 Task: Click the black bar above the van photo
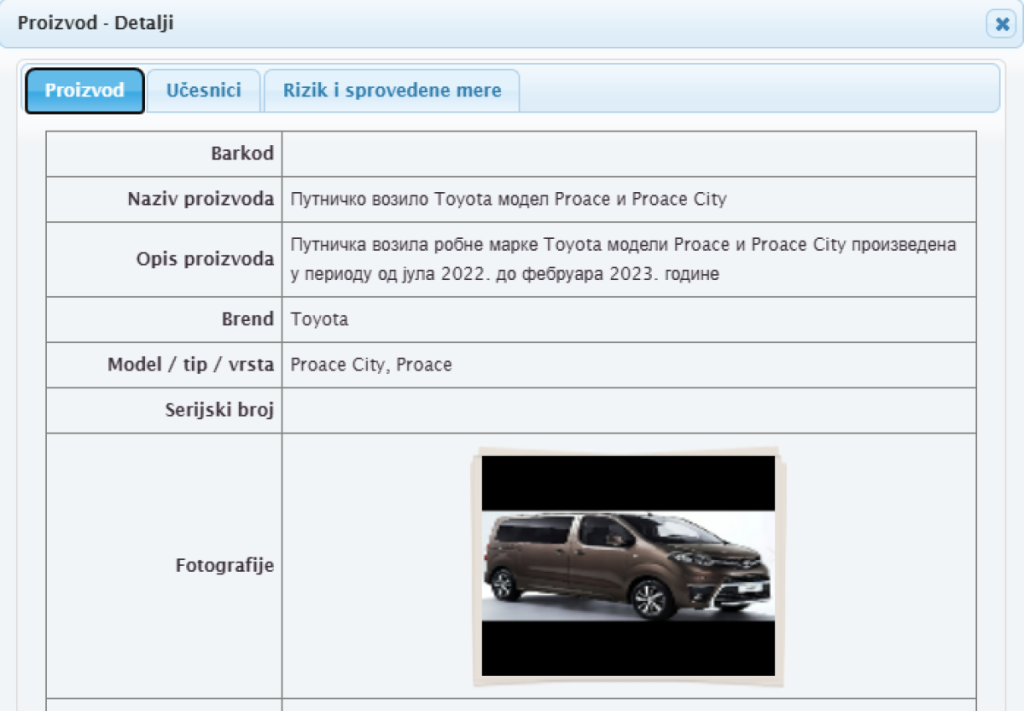tap(628, 482)
